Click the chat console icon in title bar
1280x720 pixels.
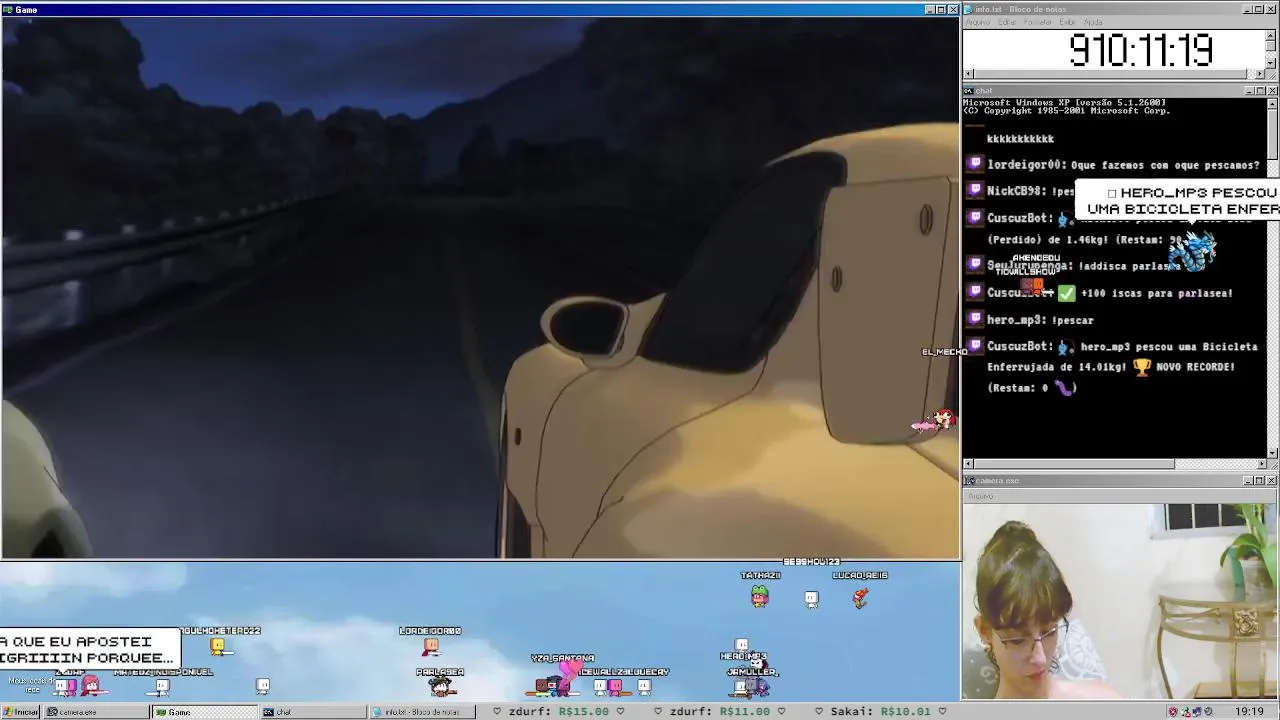click(968, 91)
